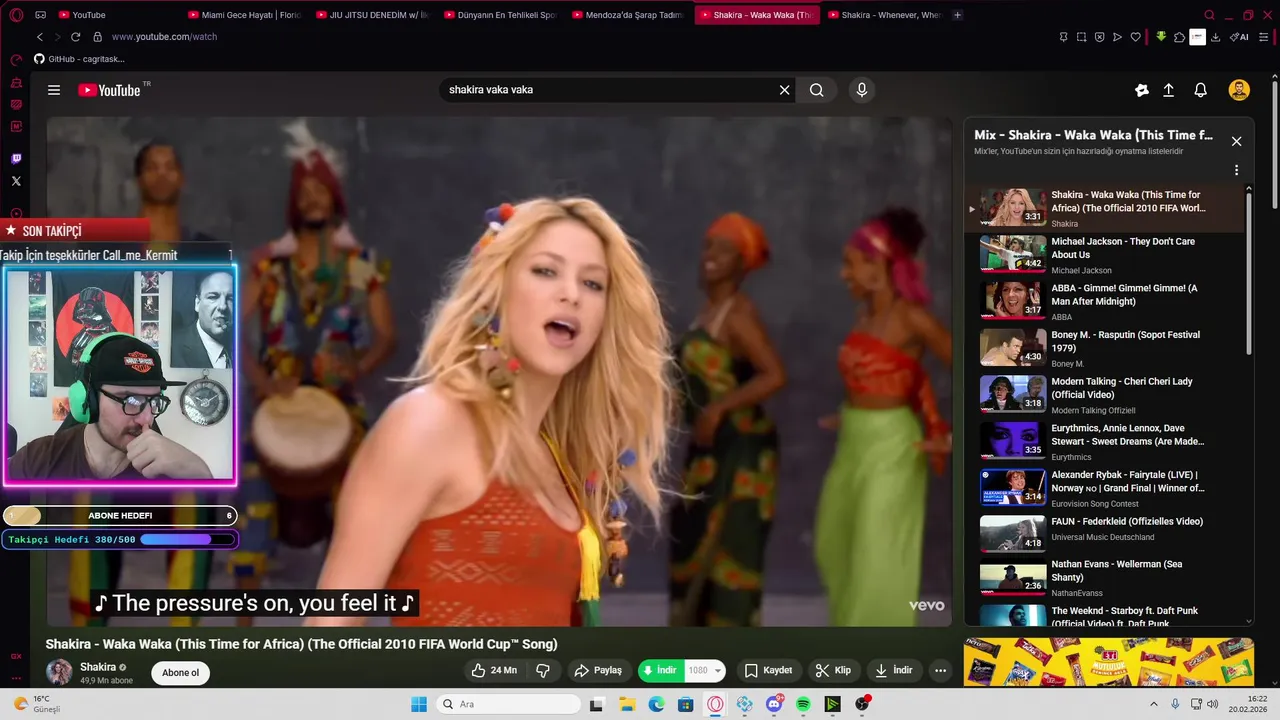This screenshot has width=1280, height=720.
Task: Open the YouTube sparkle icon in the header
Action: click(1142, 90)
